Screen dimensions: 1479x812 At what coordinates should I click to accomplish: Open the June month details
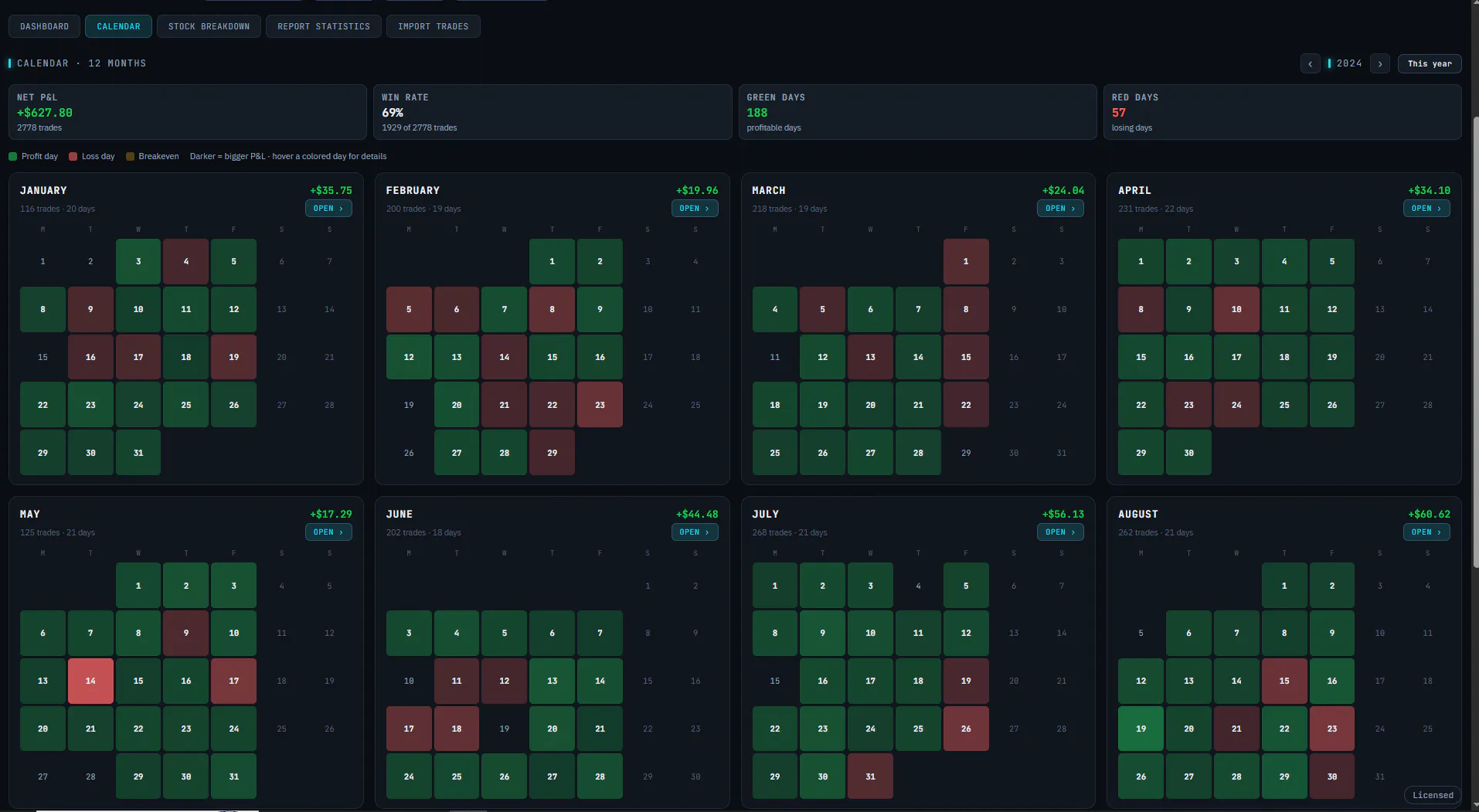tap(695, 532)
